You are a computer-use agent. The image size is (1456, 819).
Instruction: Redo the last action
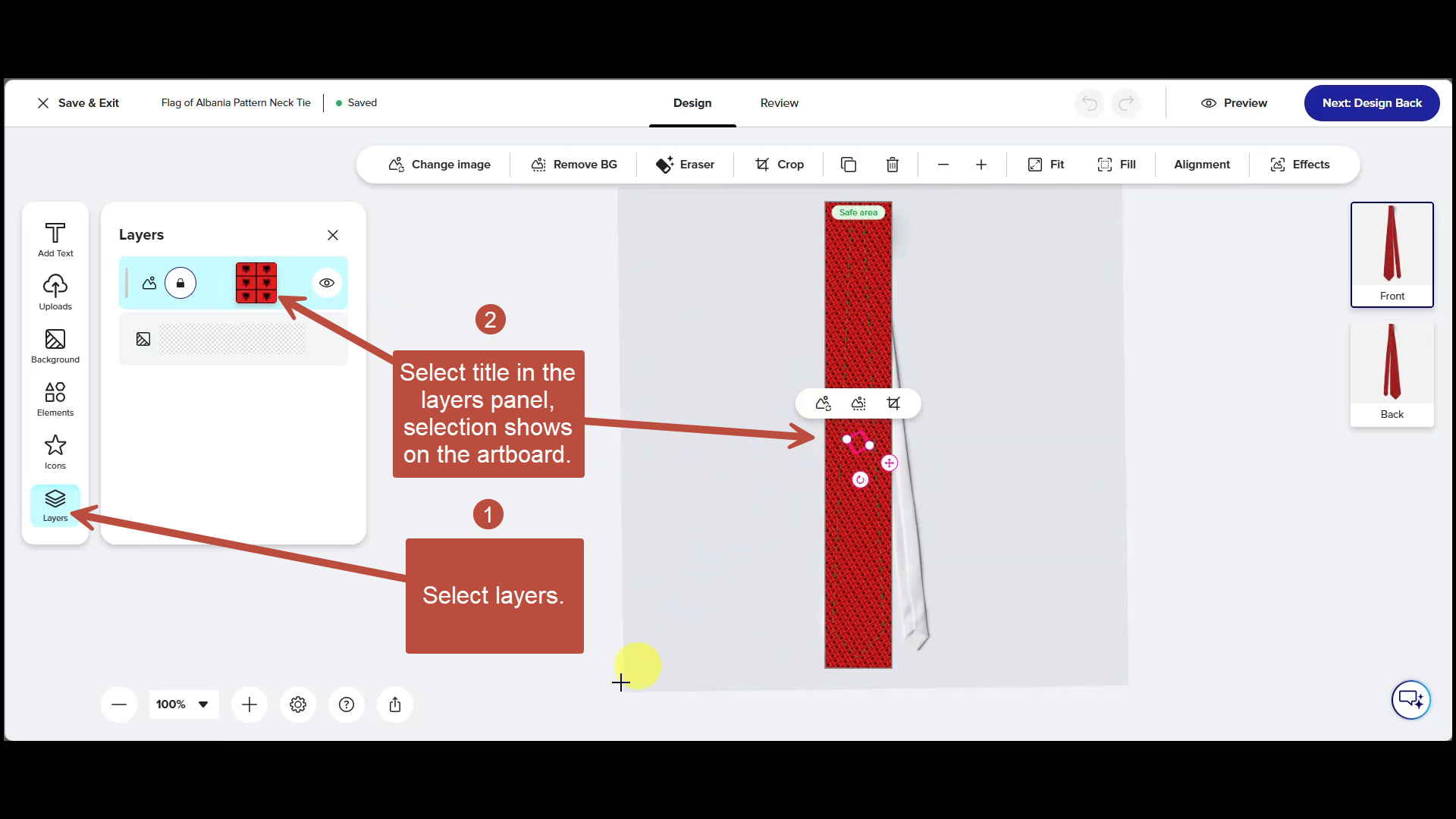tap(1126, 103)
